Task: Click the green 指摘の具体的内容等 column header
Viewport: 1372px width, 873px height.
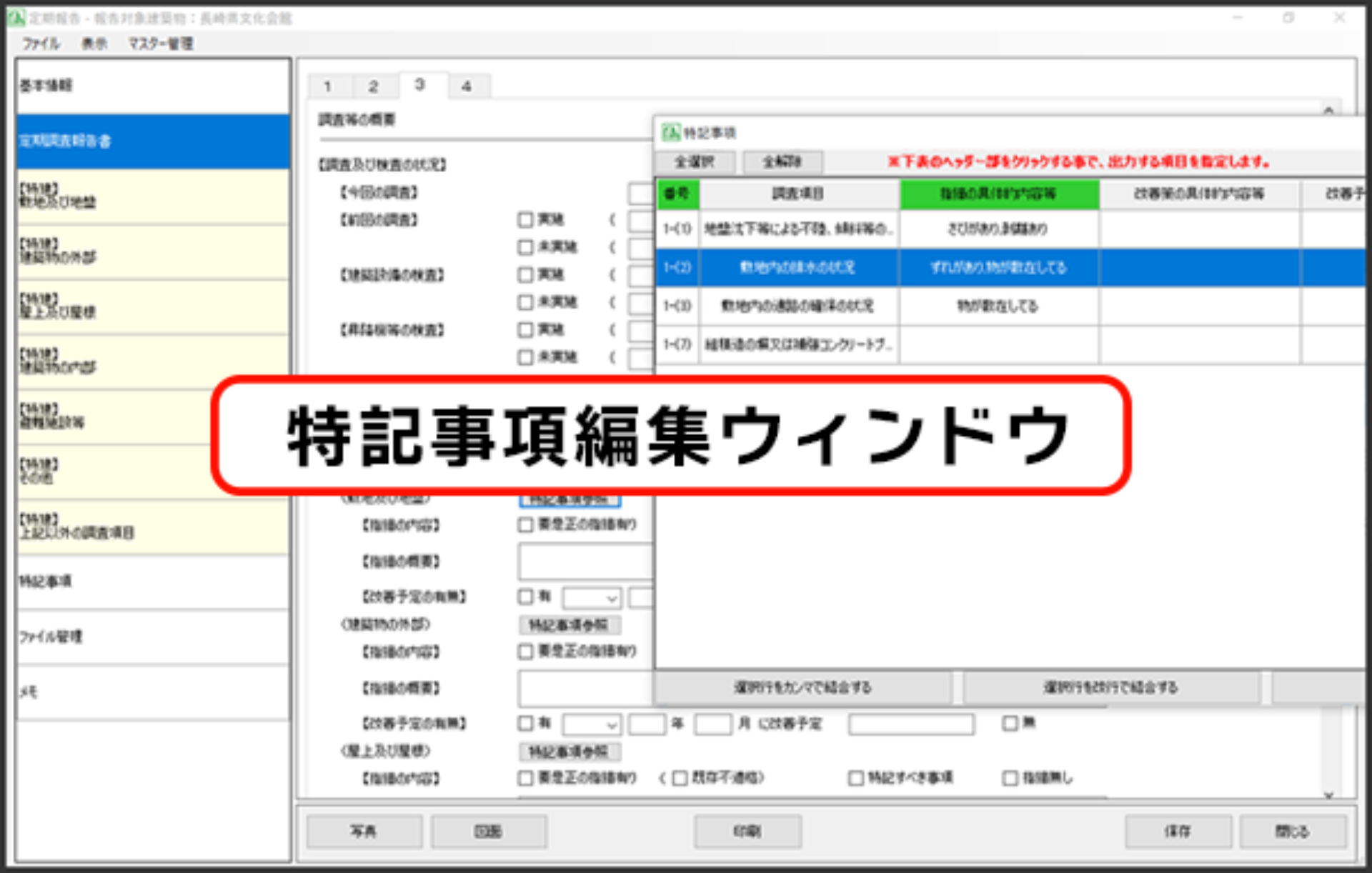Action: [999, 194]
